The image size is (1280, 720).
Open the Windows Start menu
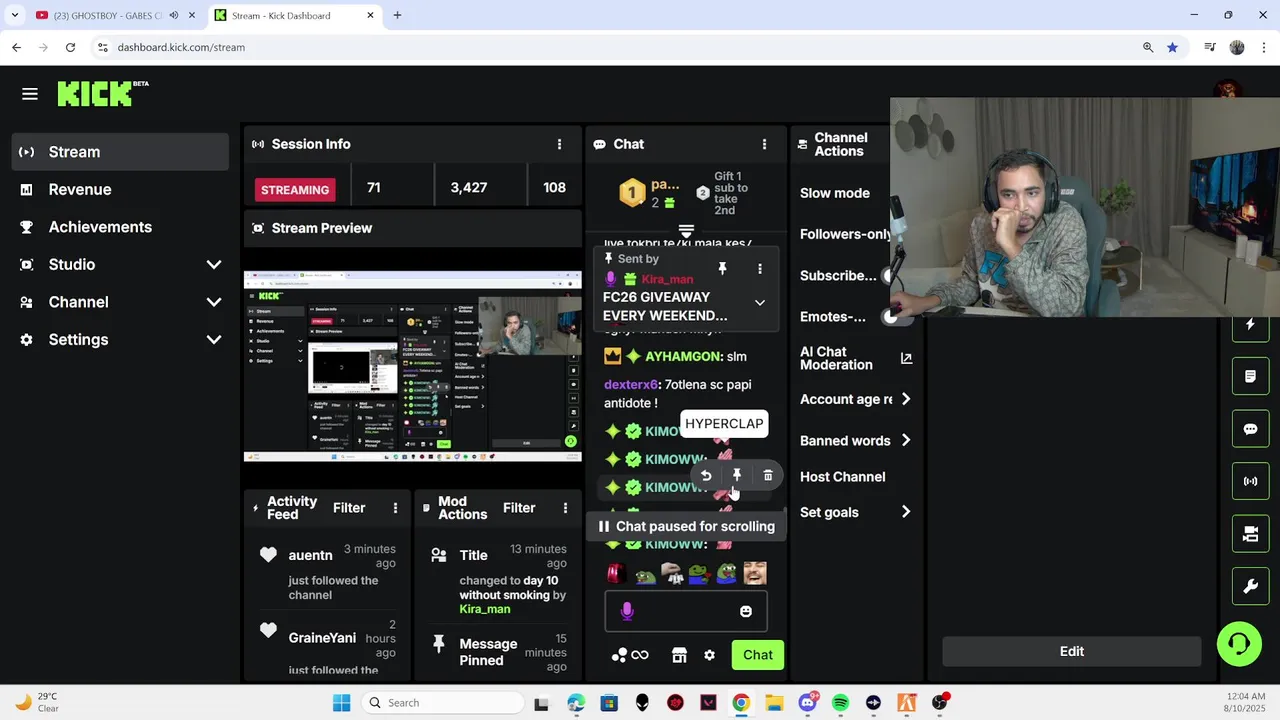click(x=341, y=703)
